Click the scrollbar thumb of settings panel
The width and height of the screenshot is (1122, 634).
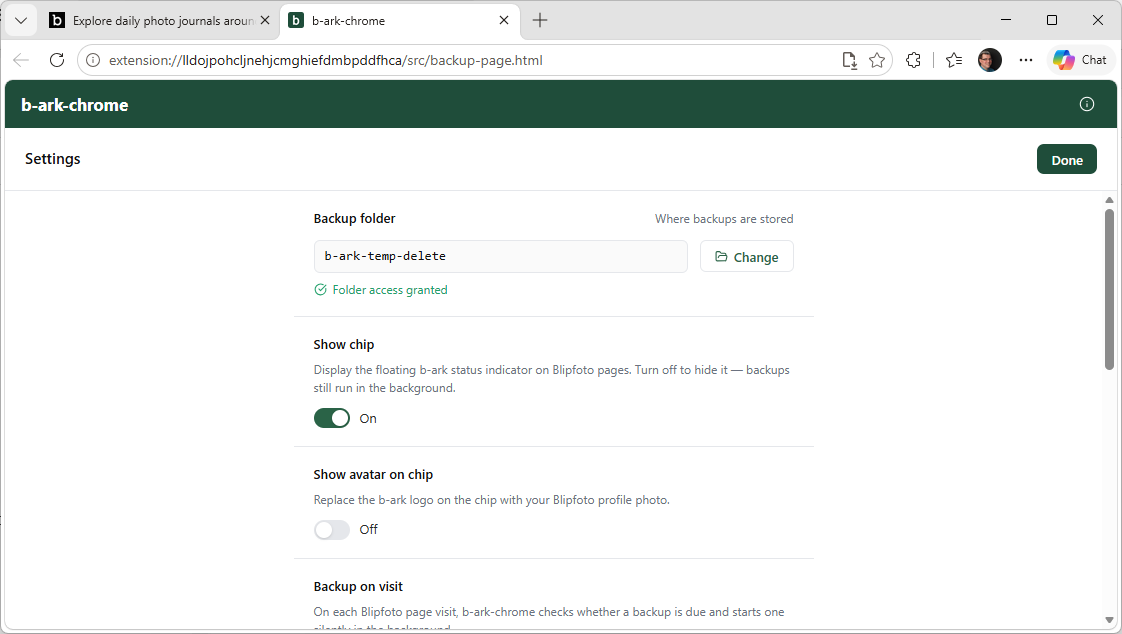(1109, 289)
